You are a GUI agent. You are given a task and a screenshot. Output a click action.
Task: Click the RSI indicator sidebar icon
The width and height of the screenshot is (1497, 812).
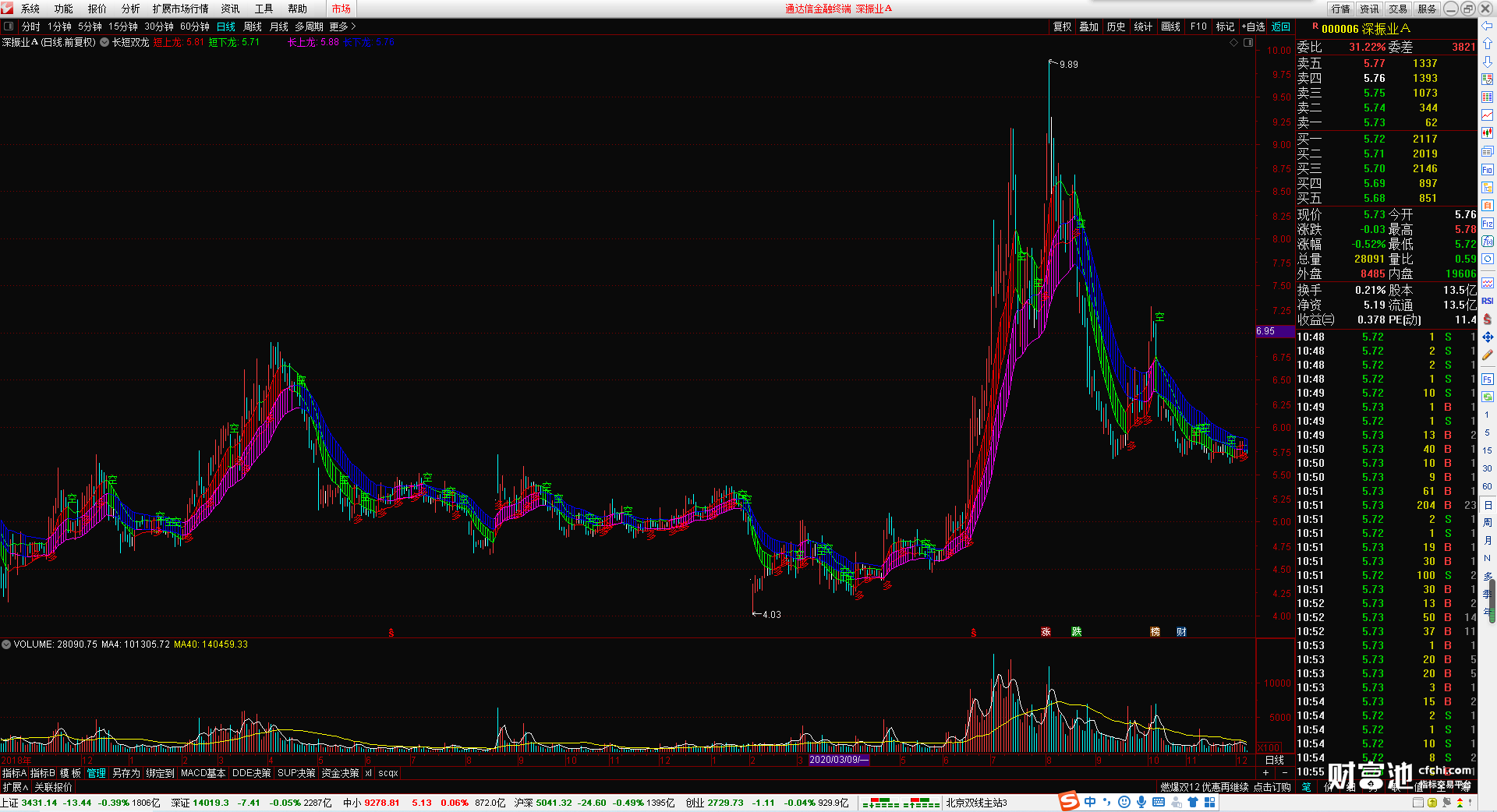coord(1488,301)
